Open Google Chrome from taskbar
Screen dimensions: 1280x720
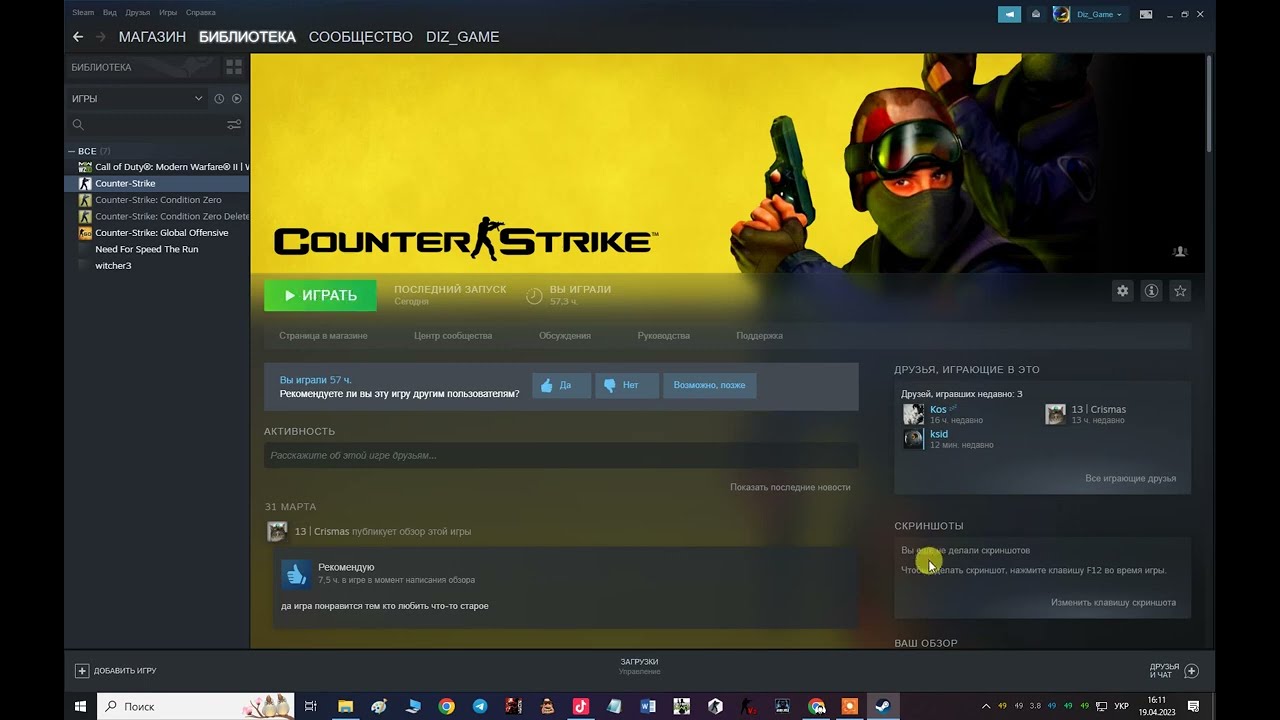(x=446, y=706)
